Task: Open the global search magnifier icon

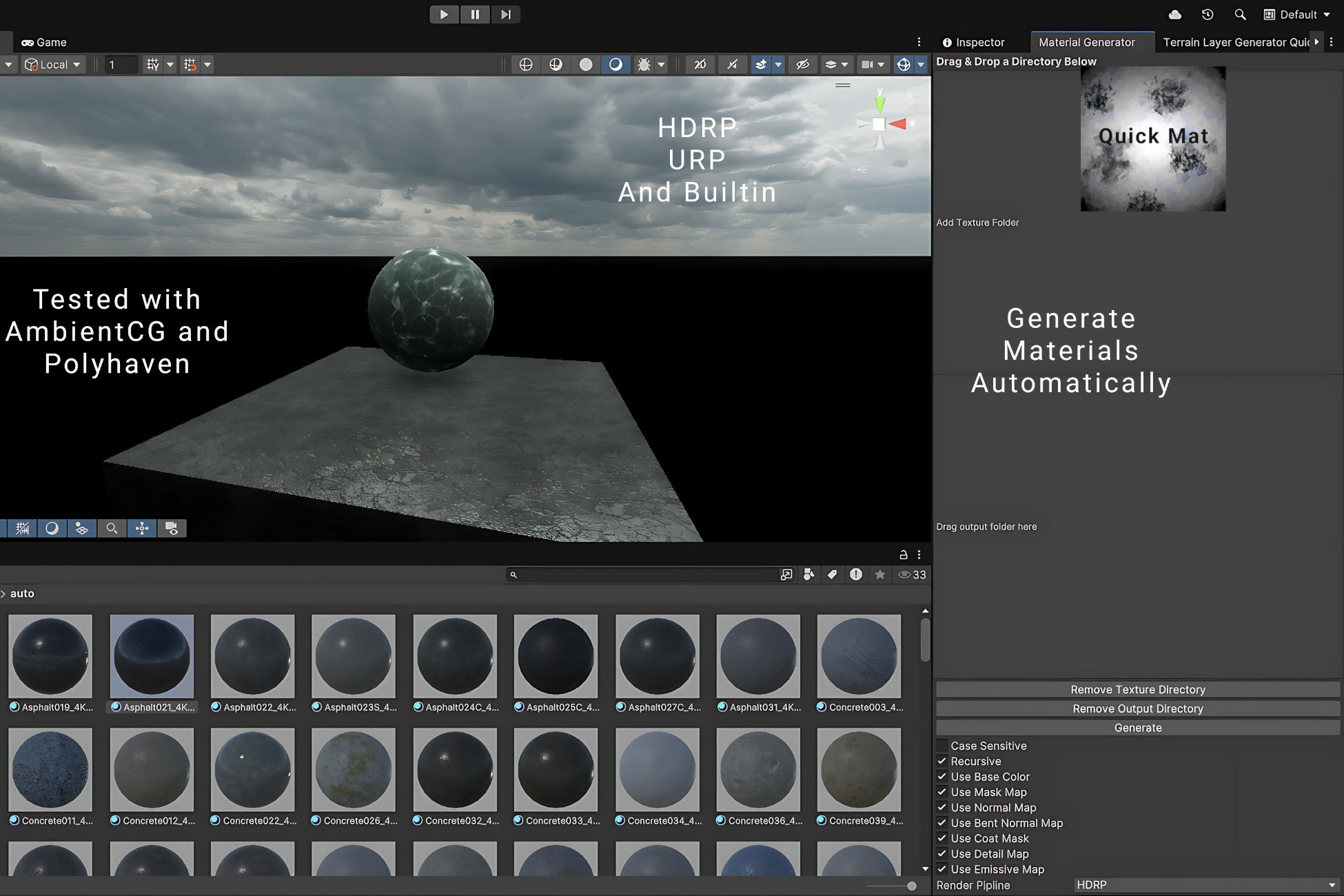Action: click(1240, 14)
